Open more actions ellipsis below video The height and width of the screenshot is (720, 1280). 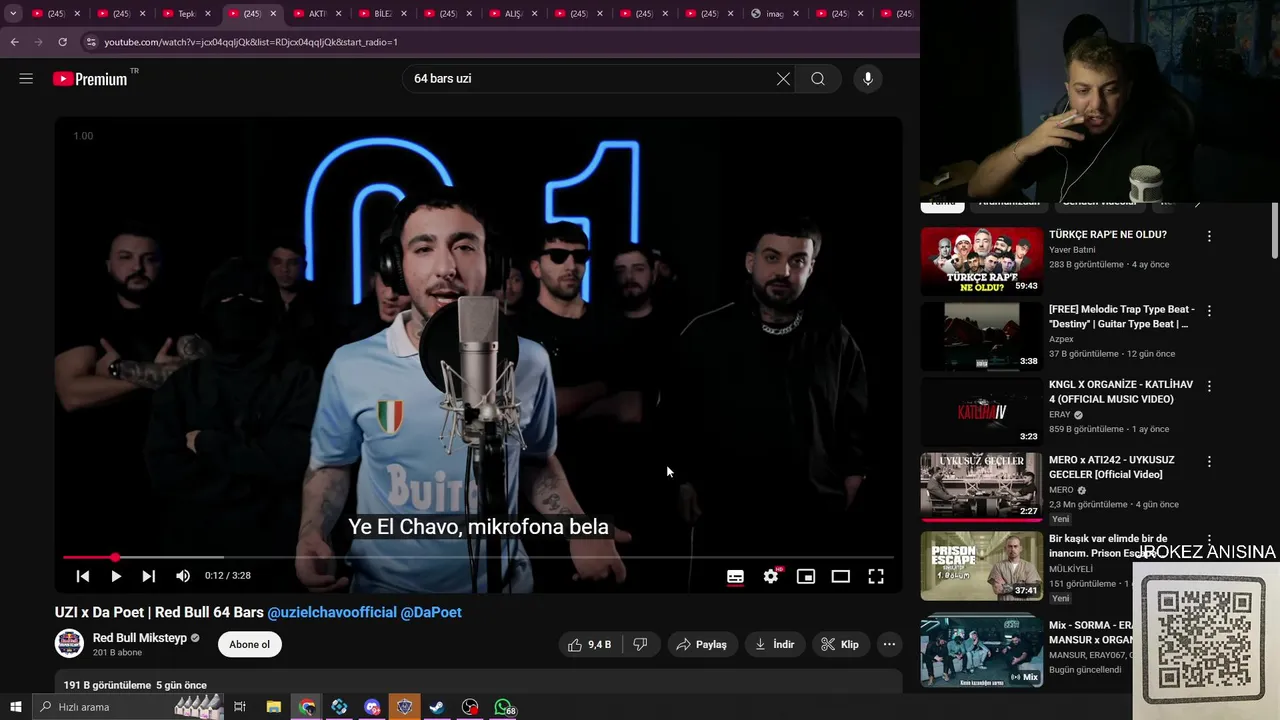889,645
